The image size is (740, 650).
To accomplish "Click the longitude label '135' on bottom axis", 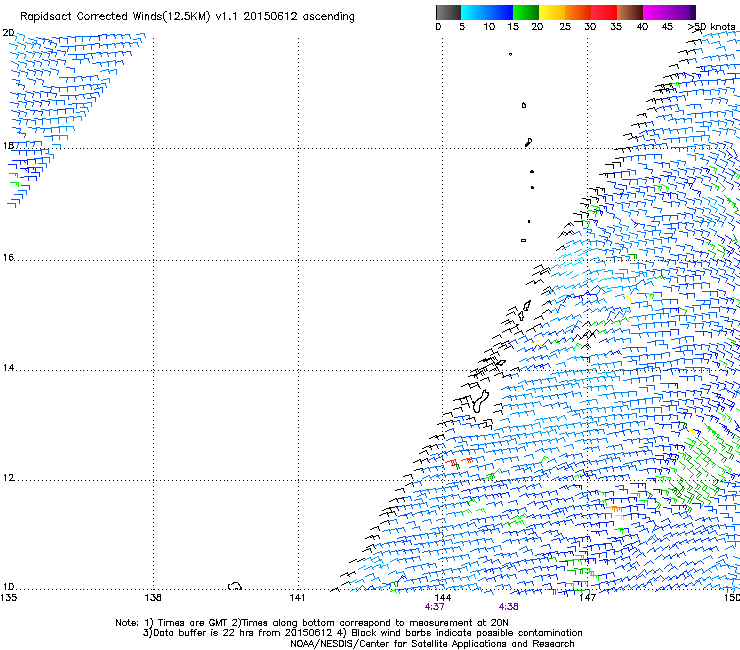I will pyautogui.click(x=8, y=598).
